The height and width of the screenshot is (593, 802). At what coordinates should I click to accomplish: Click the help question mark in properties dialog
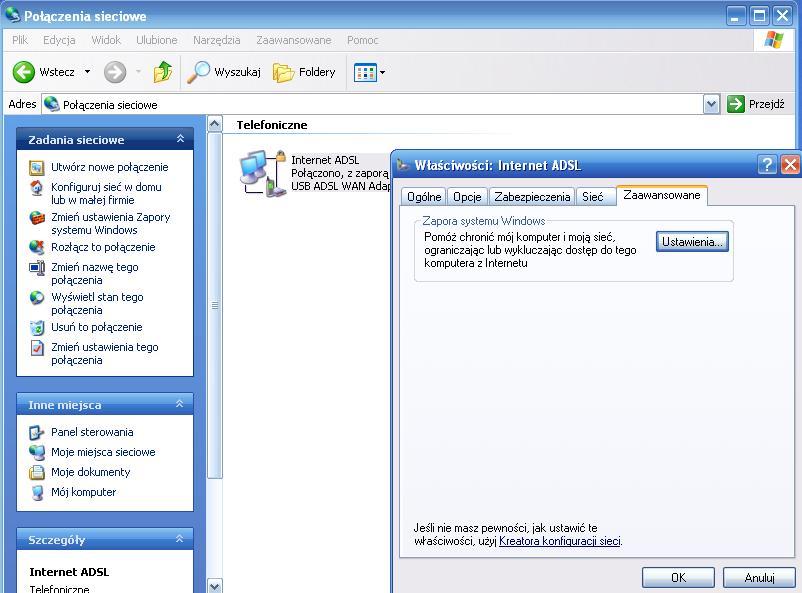click(767, 165)
